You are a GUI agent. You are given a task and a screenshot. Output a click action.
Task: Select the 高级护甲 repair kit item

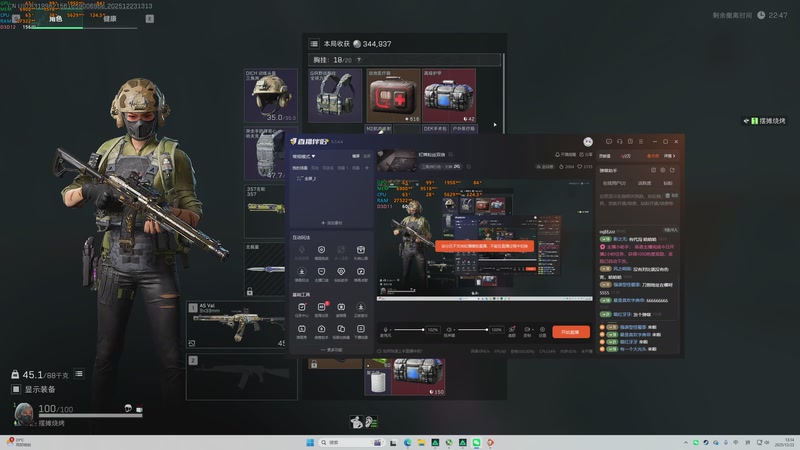click(x=449, y=95)
